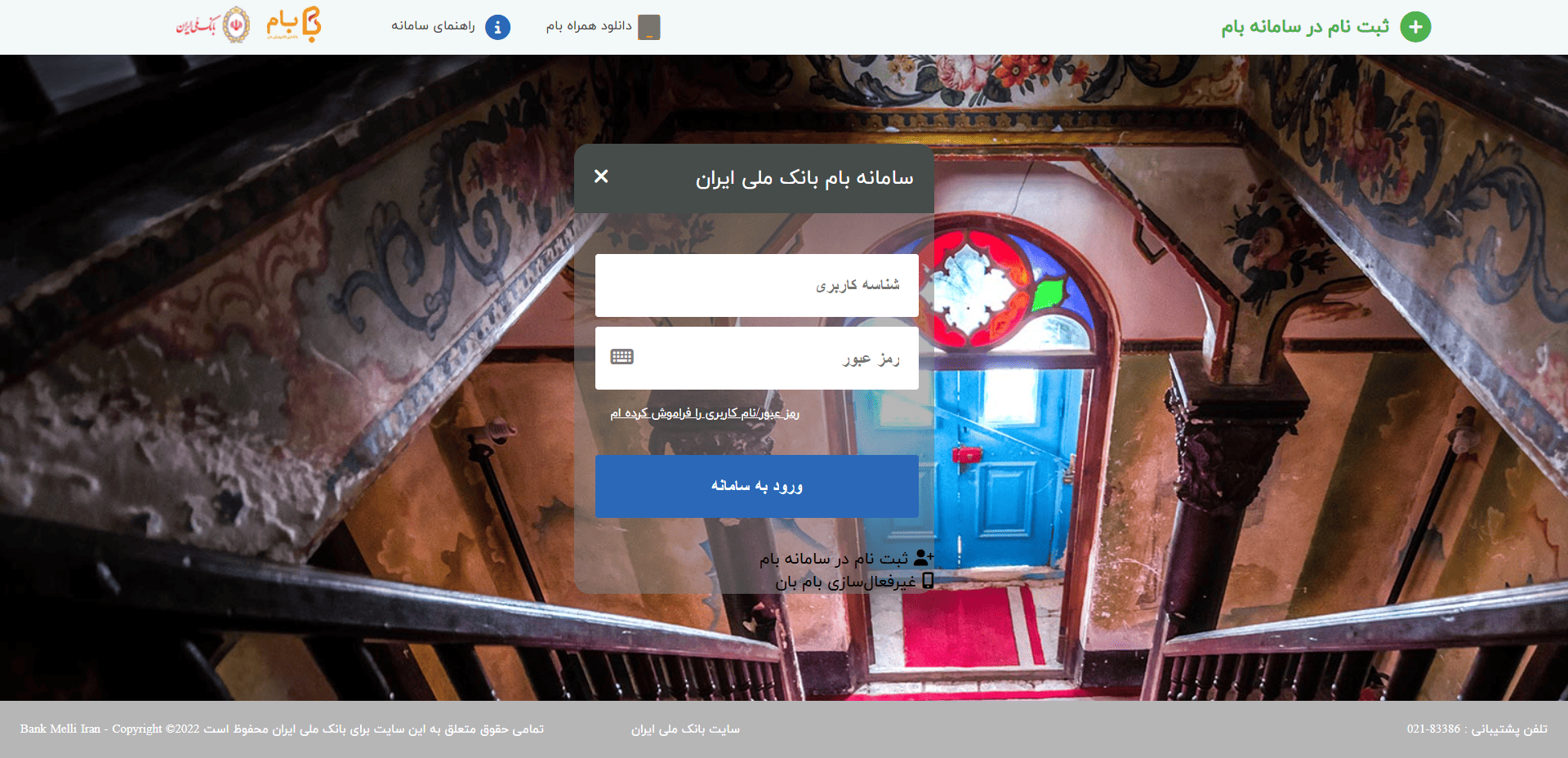This screenshot has height=758, width=1568.
Task: Open the virtual keyboard icon
Action: 621,357
